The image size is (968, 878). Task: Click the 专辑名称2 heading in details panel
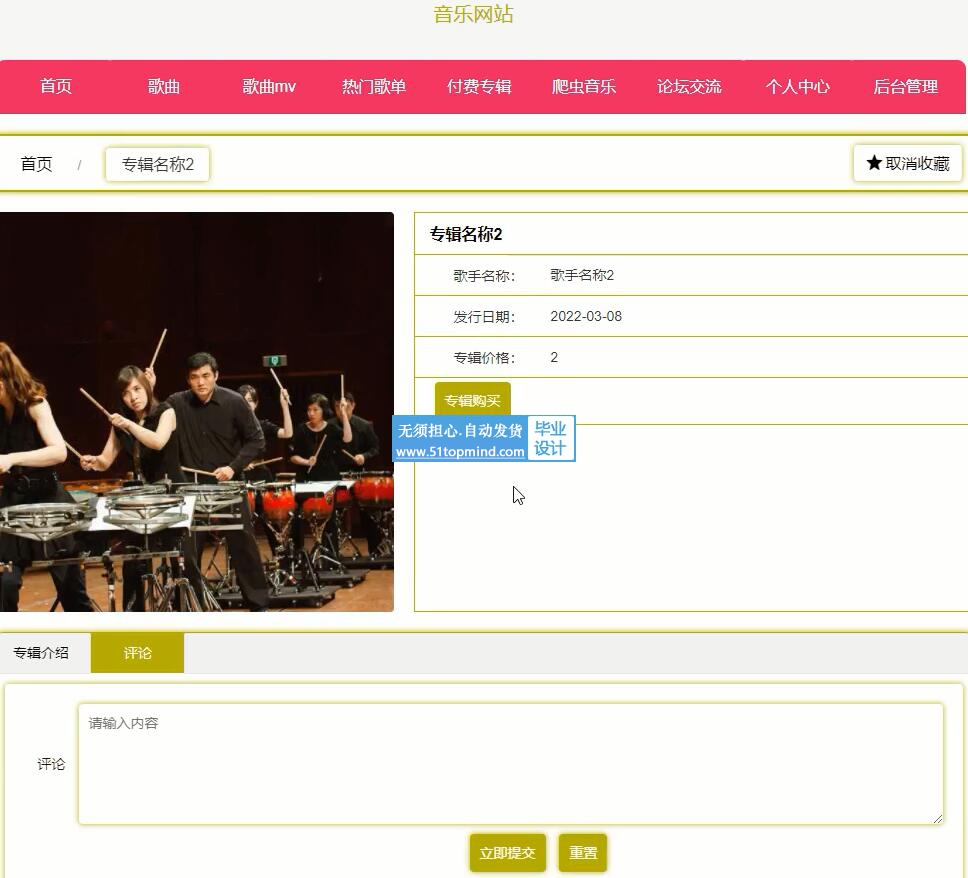coord(466,234)
